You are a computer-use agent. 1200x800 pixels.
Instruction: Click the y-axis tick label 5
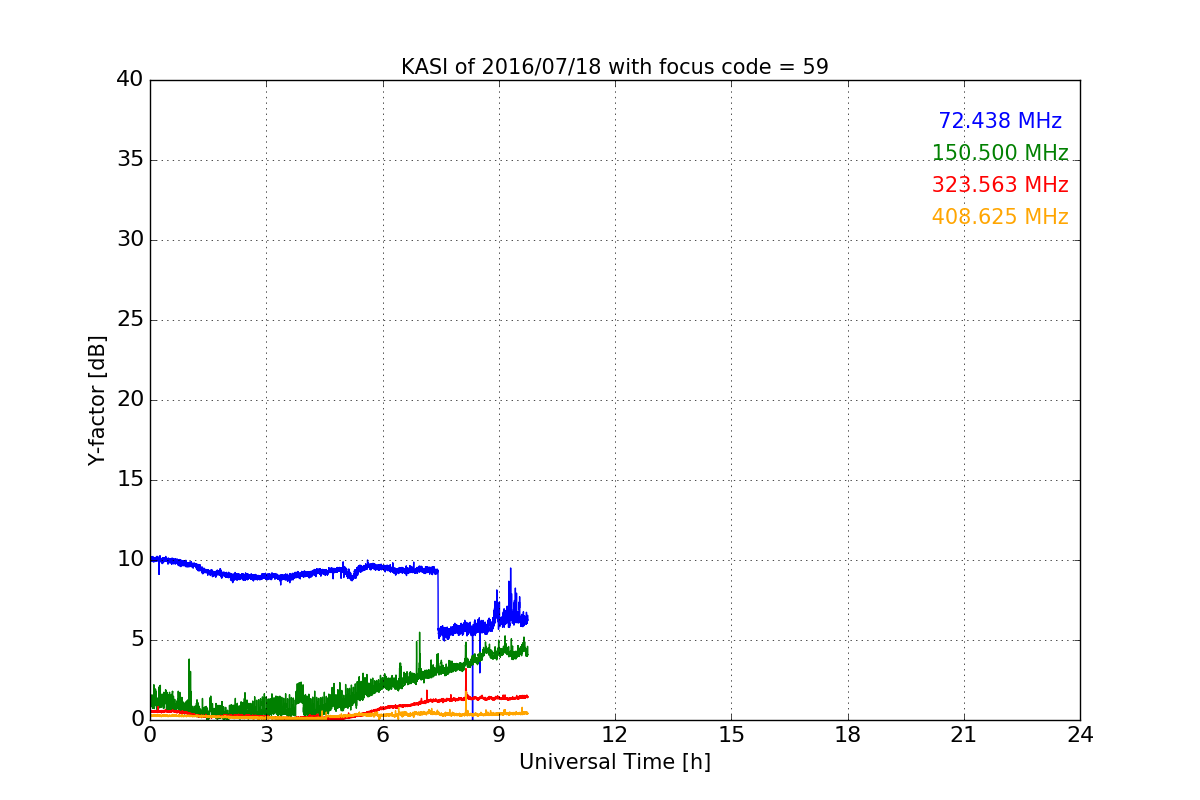tap(136, 640)
